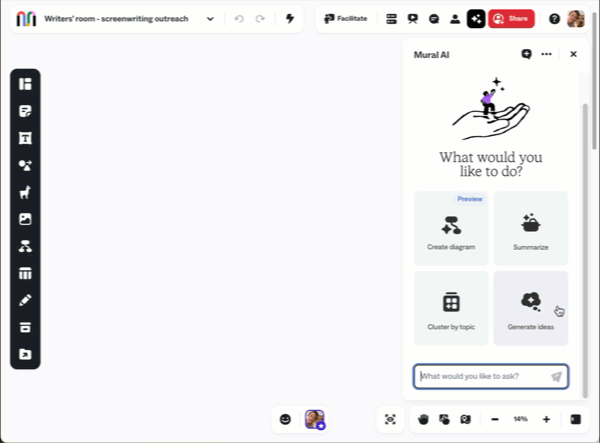Open the templates tool in left sidebar

pyautogui.click(x=25, y=84)
